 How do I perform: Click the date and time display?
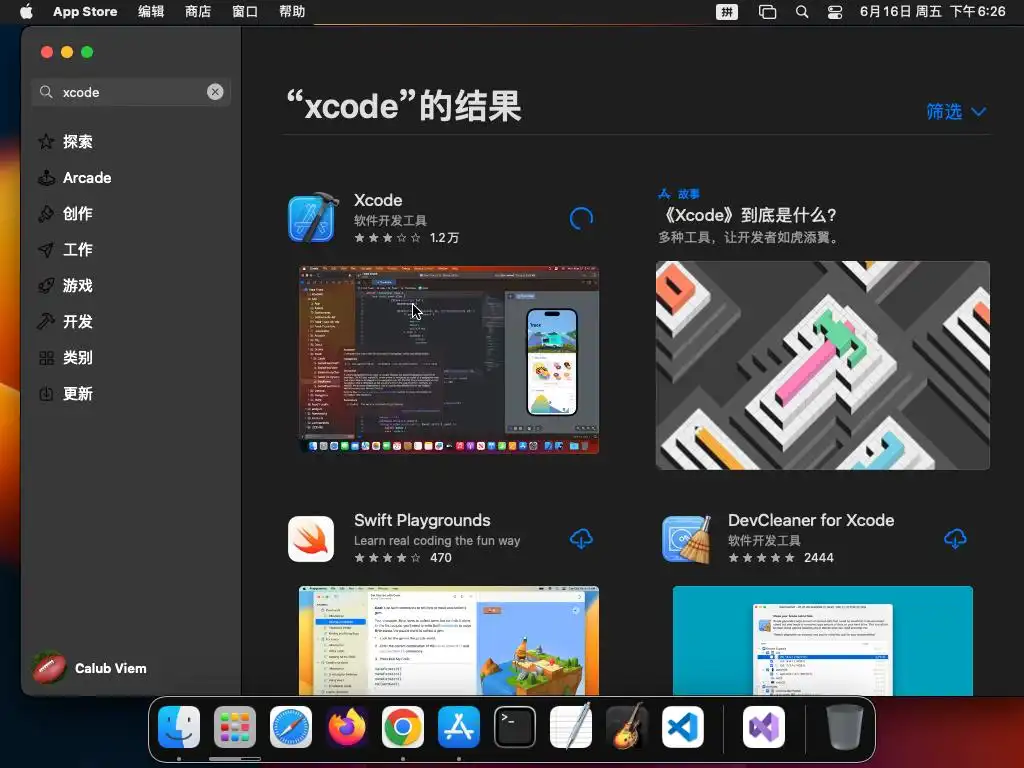[933, 11]
